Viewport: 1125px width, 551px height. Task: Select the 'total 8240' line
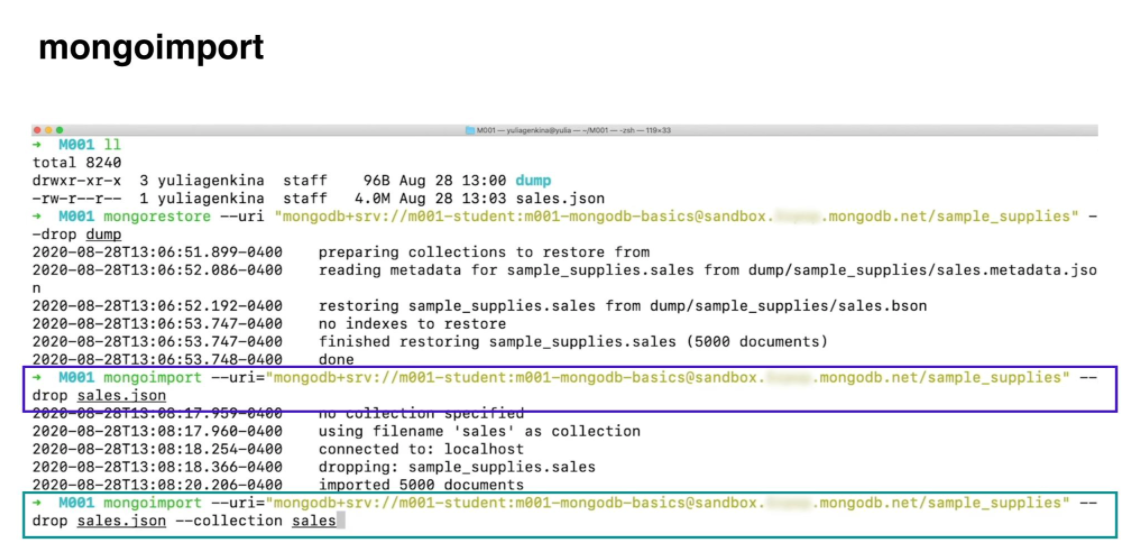[x=77, y=162]
